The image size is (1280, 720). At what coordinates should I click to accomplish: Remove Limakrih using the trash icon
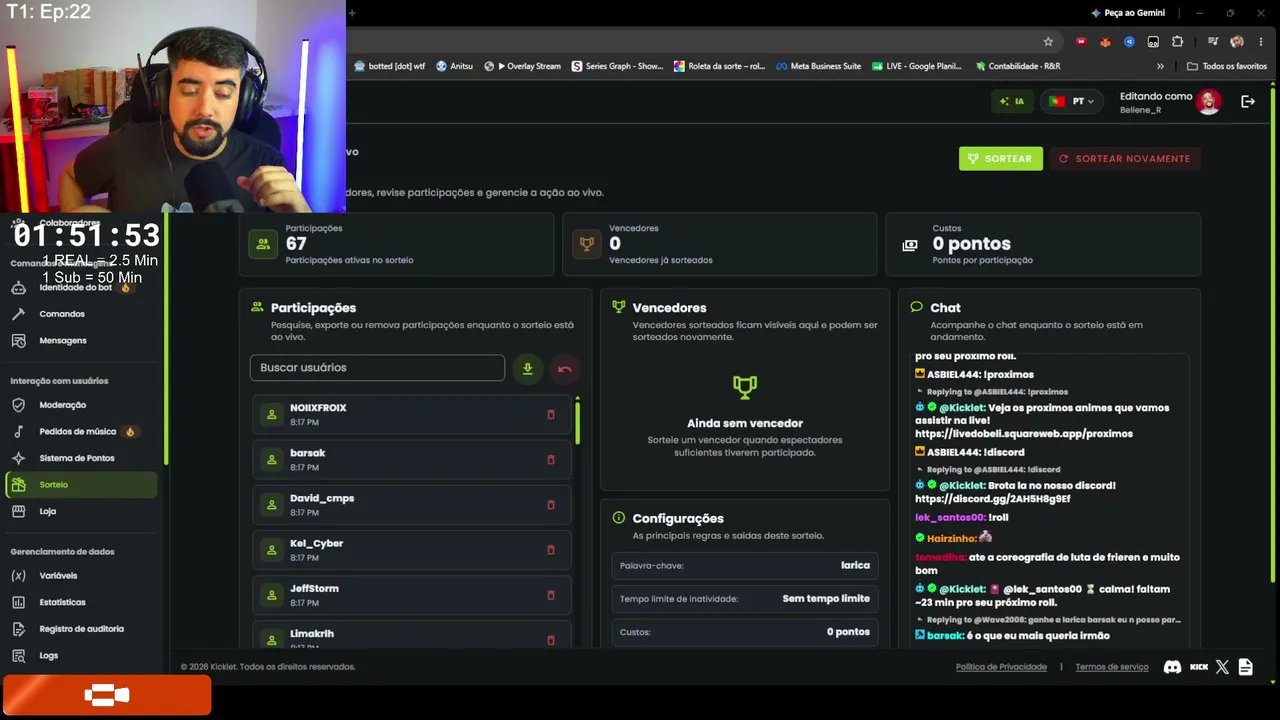click(551, 640)
